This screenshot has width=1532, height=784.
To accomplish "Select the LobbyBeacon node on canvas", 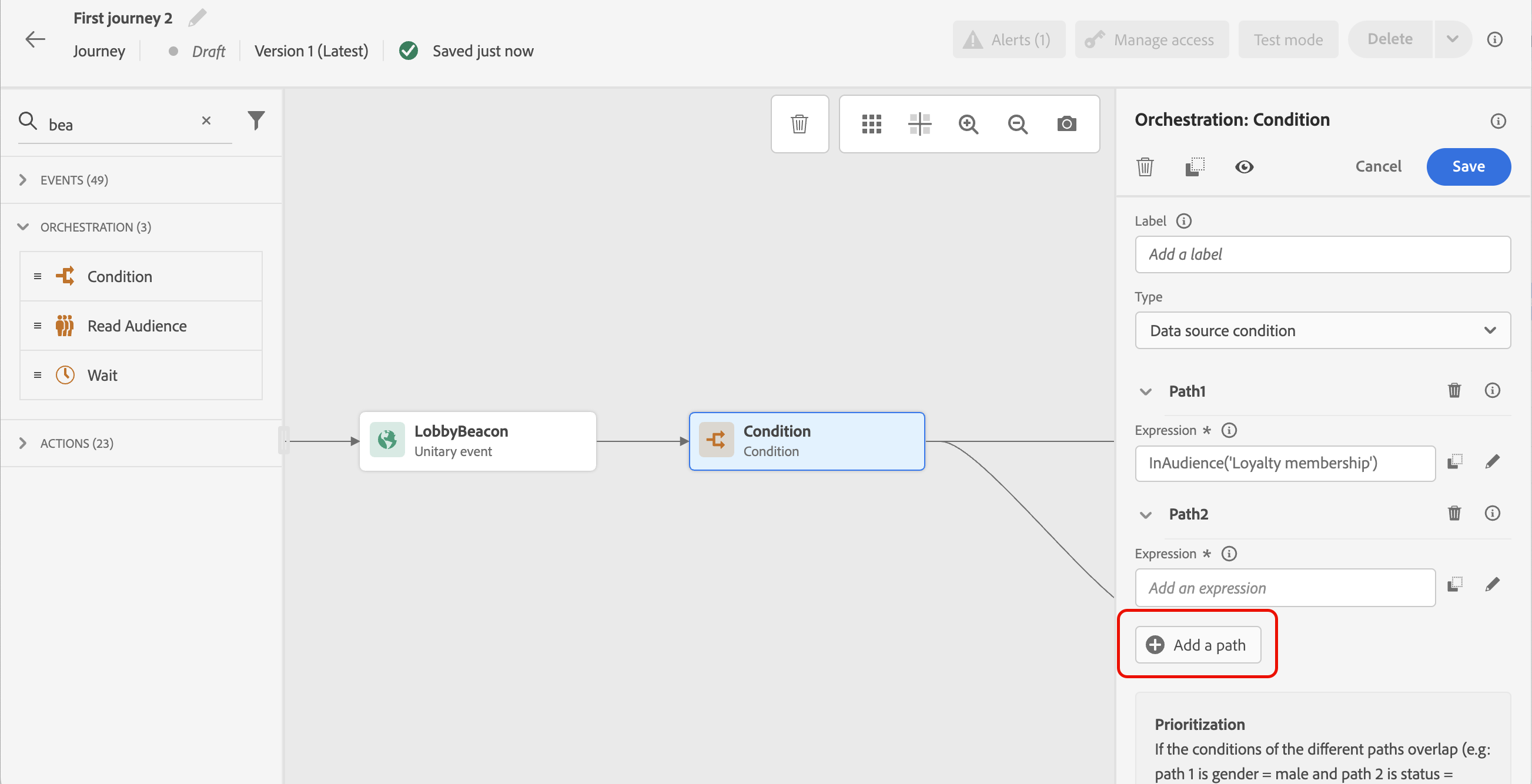I will coord(477,441).
